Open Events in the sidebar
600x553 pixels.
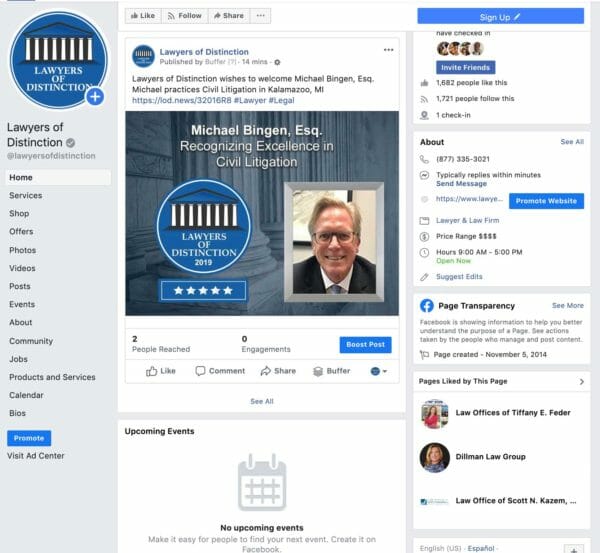click(x=22, y=304)
